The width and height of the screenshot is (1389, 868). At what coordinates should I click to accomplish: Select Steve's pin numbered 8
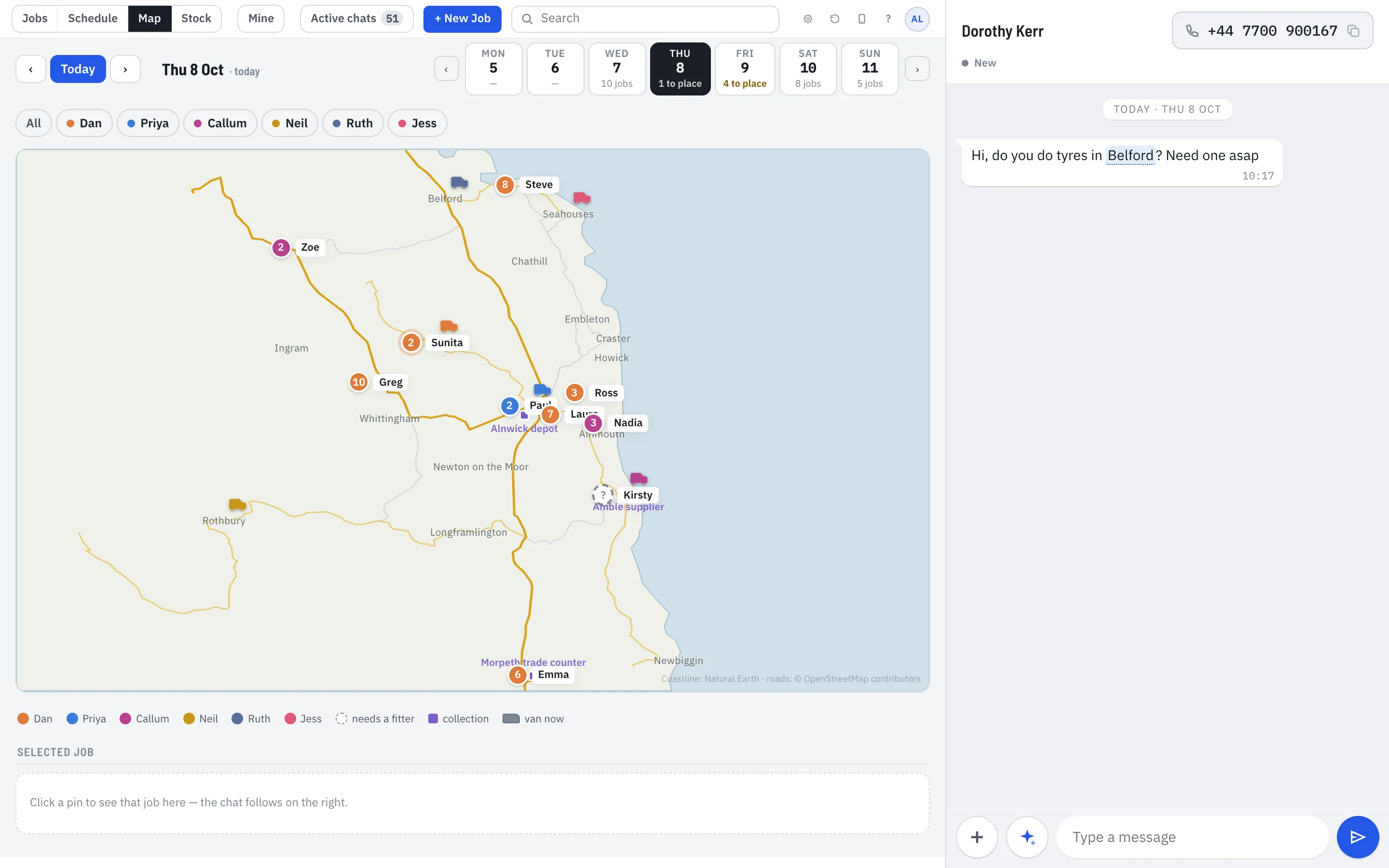pyautogui.click(x=504, y=185)
